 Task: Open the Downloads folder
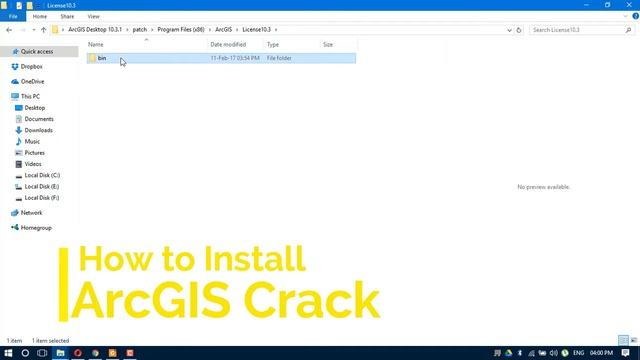point(38,130)
